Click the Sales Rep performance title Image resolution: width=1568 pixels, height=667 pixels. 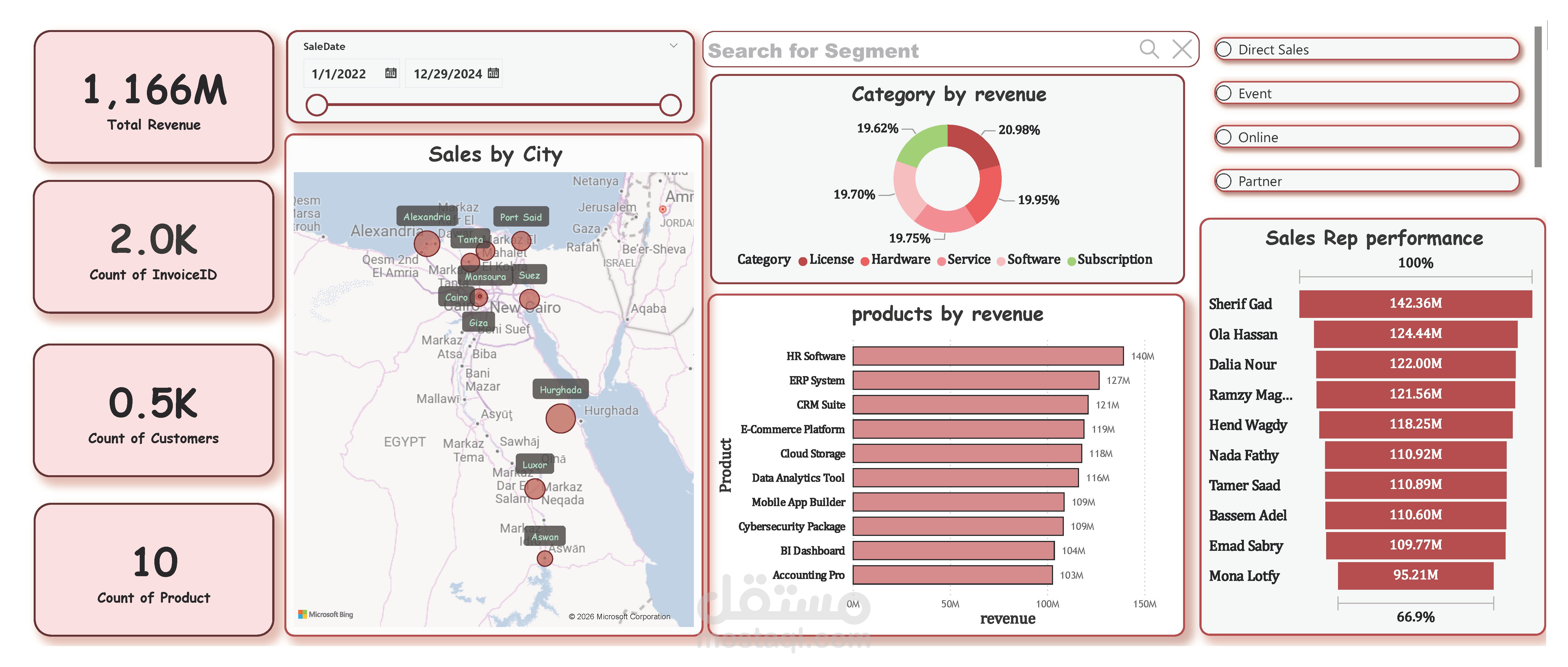click(1374, 238)
